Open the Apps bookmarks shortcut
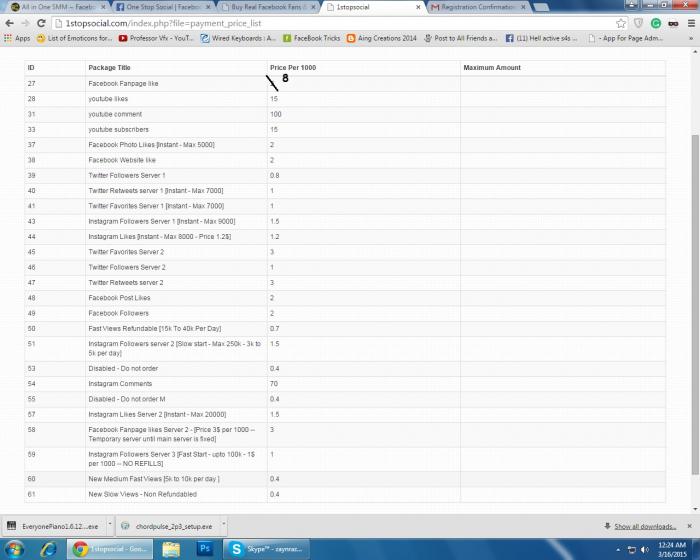Screen dimensions: 700x560 [17, 38]
